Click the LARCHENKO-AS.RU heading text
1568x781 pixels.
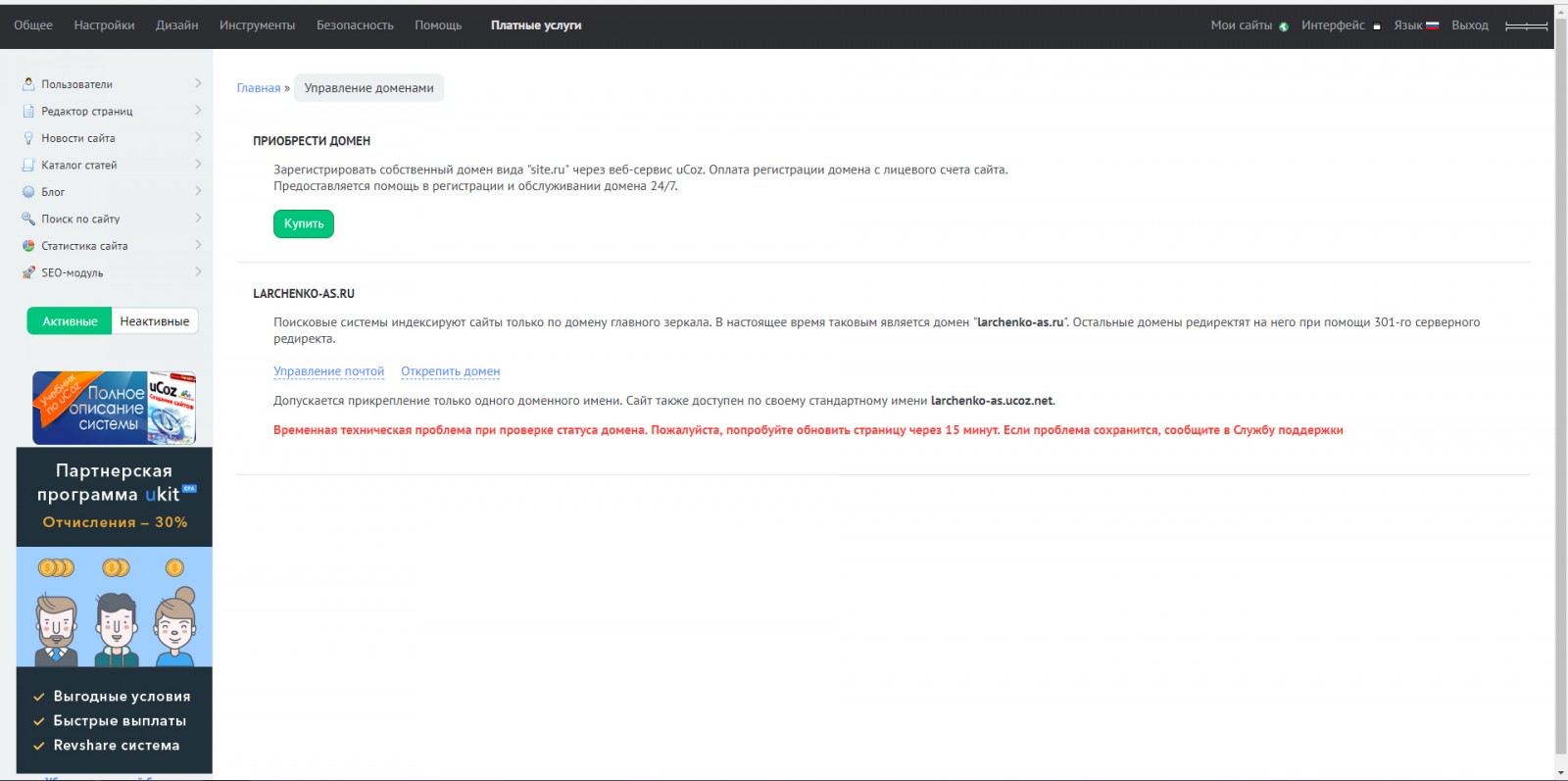coord(304,294)
